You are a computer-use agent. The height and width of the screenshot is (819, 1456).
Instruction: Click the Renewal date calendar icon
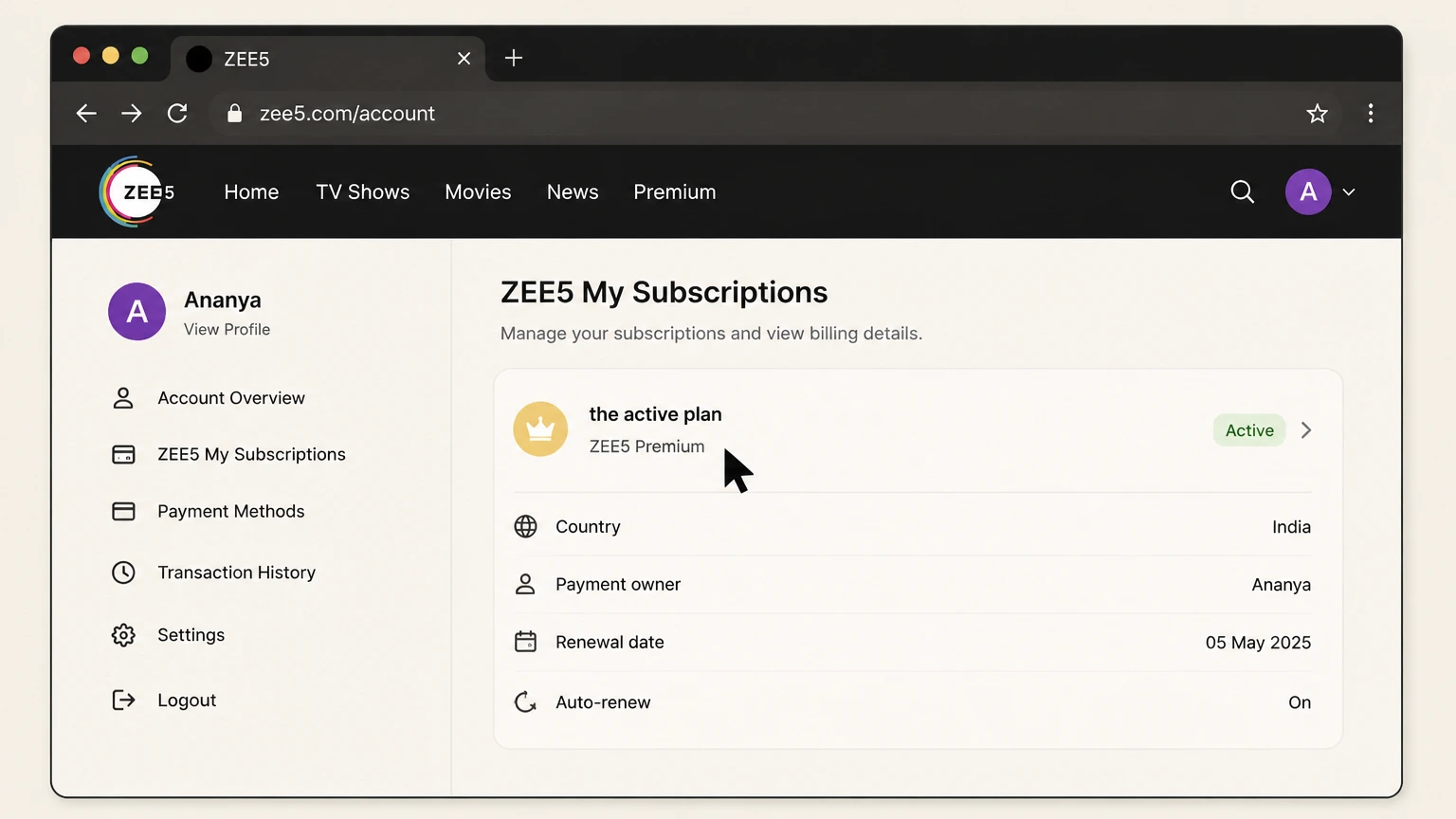click(525, 642)
